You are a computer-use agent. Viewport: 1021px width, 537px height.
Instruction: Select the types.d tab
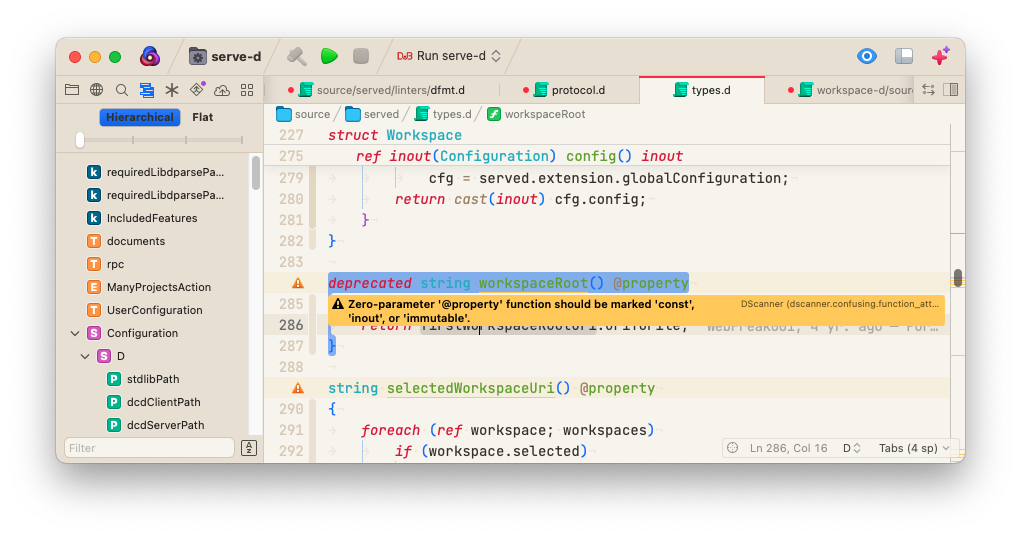click(702, 90)
